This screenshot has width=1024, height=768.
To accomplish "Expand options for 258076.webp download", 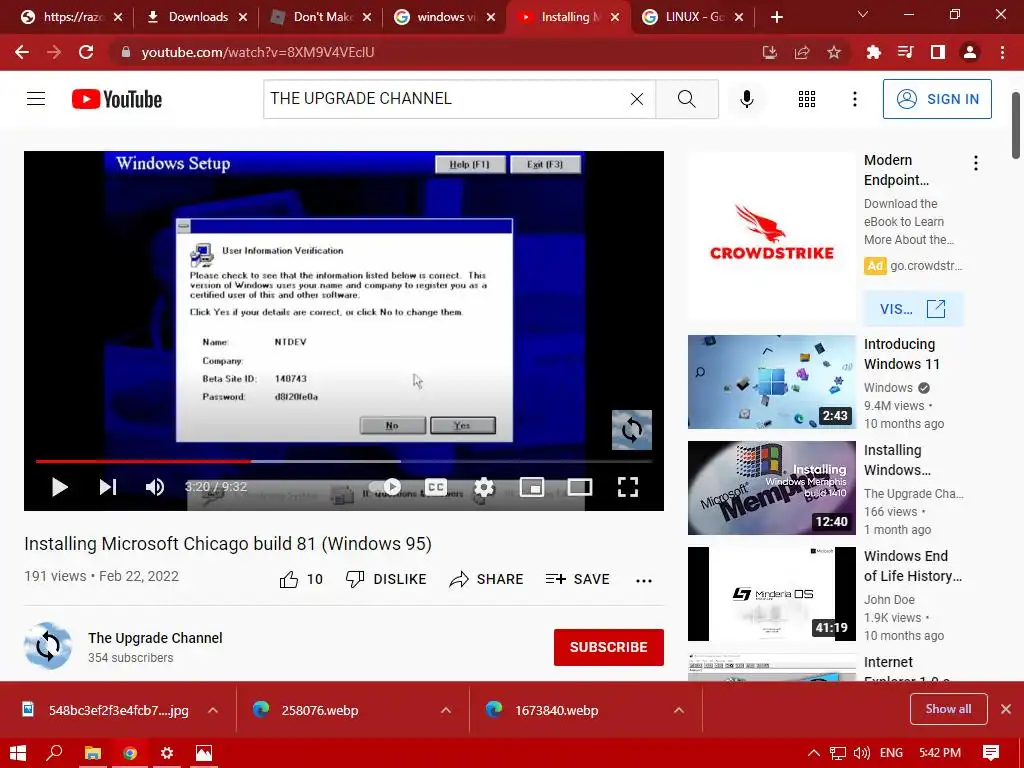I will [x=446, y=711].
